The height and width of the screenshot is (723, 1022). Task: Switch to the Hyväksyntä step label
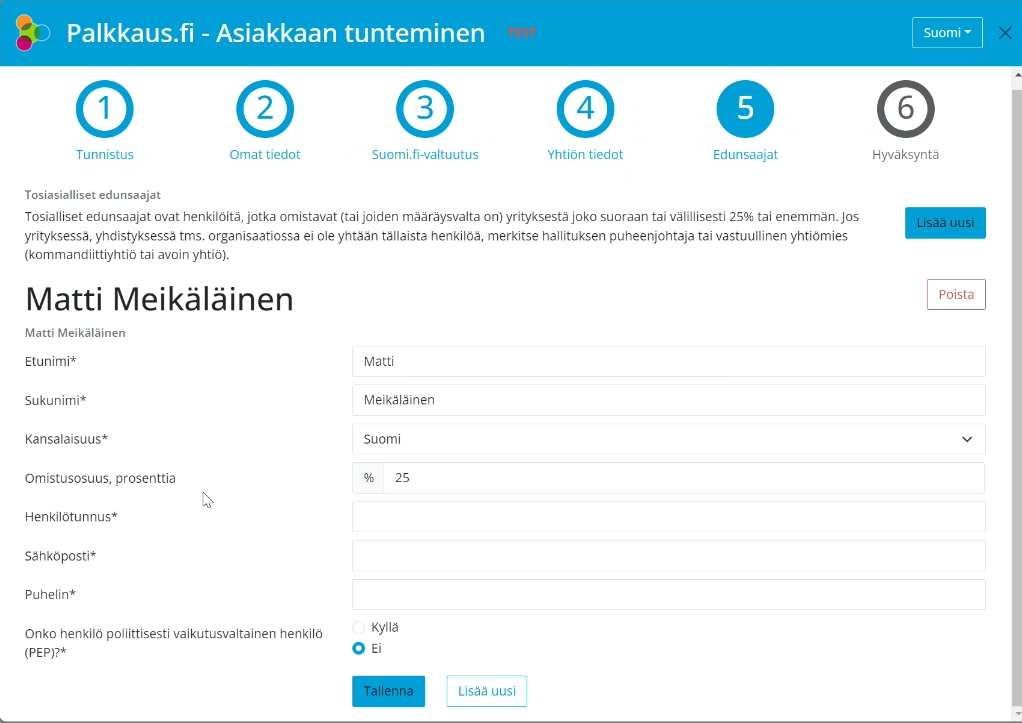pyautogui.click(x=905, y=155)
